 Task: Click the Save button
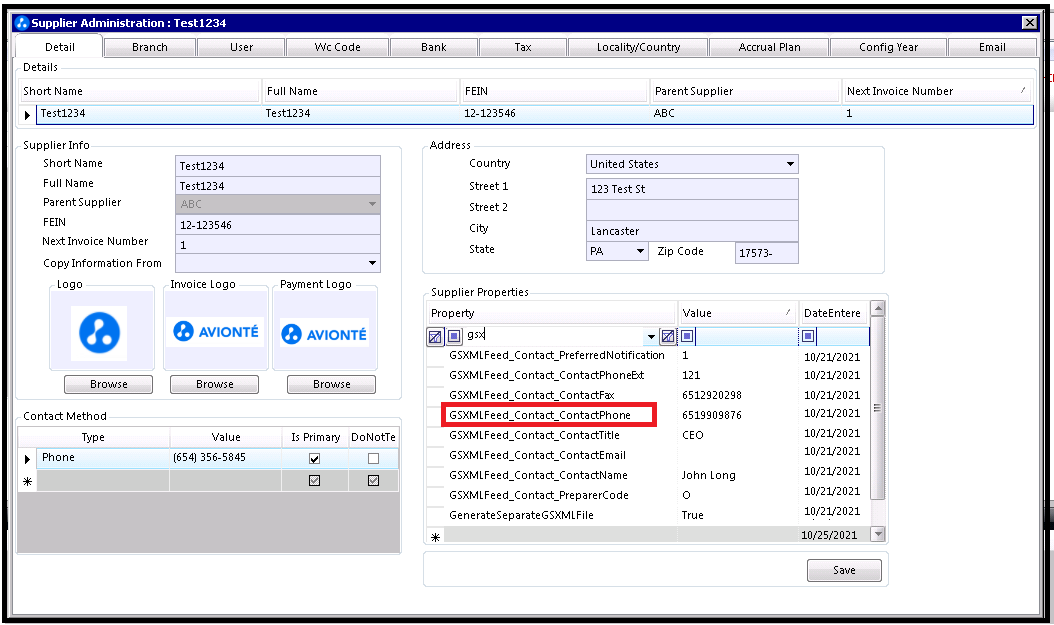point(844,570)
